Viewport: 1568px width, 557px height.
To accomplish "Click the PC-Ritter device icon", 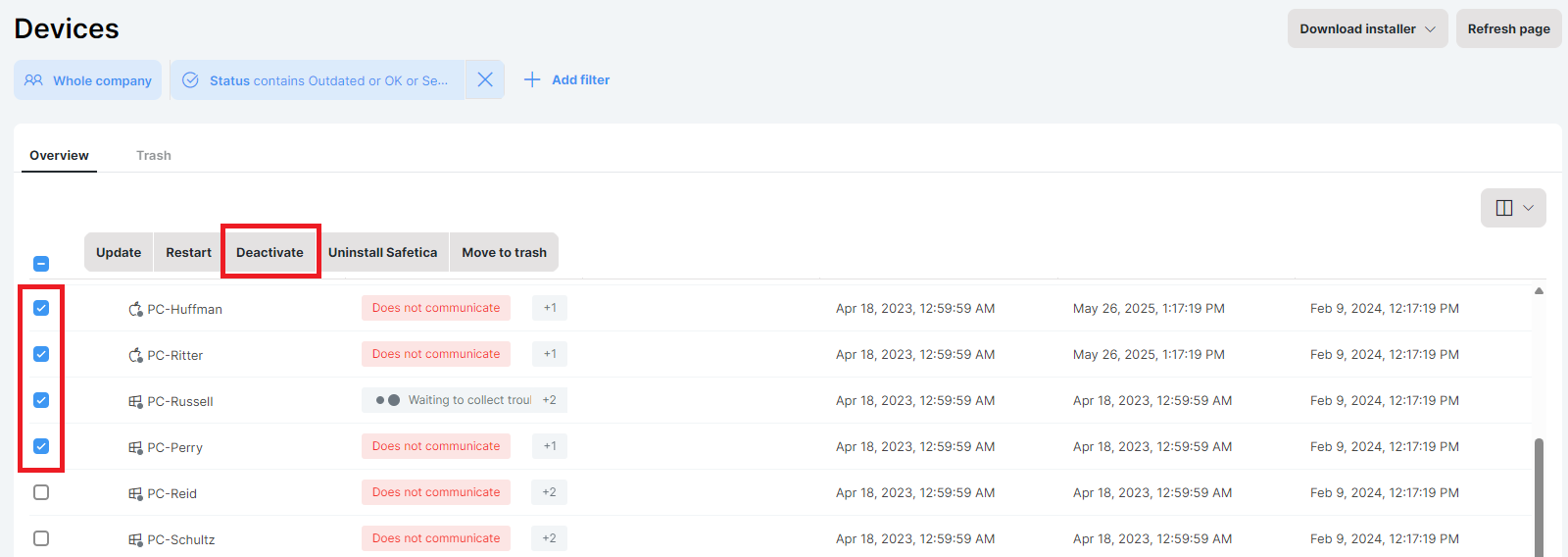I will click(135, 355).
